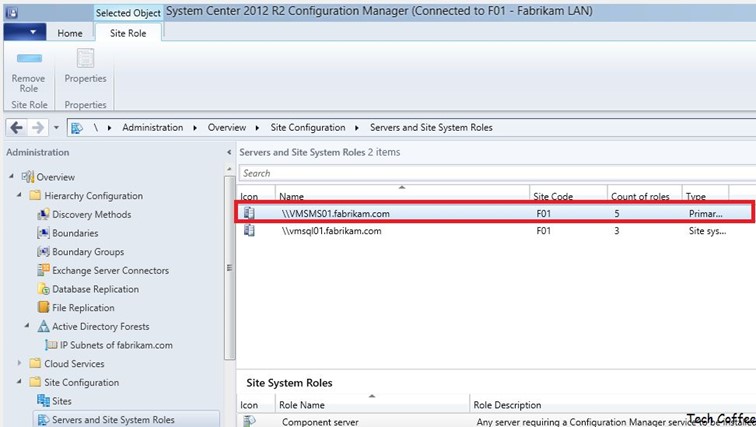Viewport: 756px width, 427px height.
Task: Click Overview in the breadcrumb
Action: coord(227,128)
